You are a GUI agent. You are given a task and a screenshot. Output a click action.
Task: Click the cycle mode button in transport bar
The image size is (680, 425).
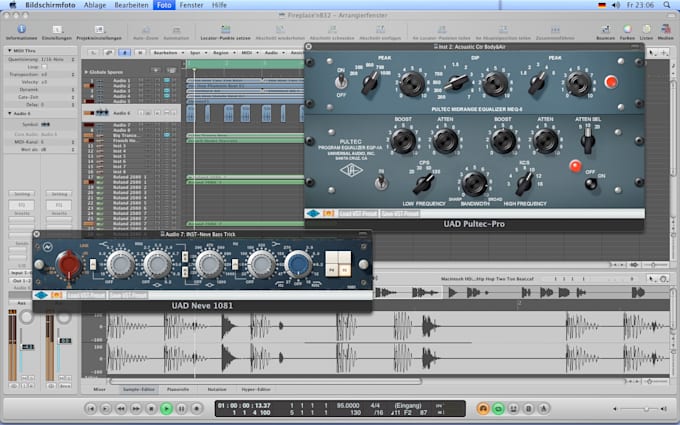(x=498, y=408)
